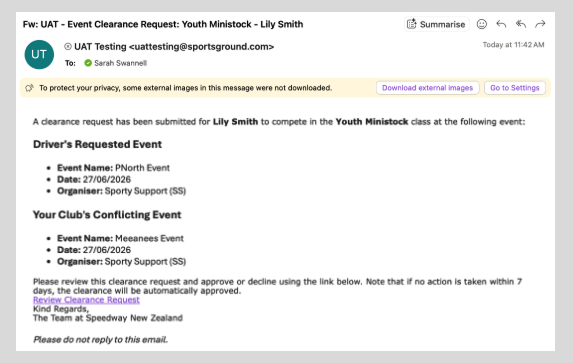Click 'The Team at Speedway New Zealand'
The width and height of the screenshot is (573, 363).
tap(108, 318)
